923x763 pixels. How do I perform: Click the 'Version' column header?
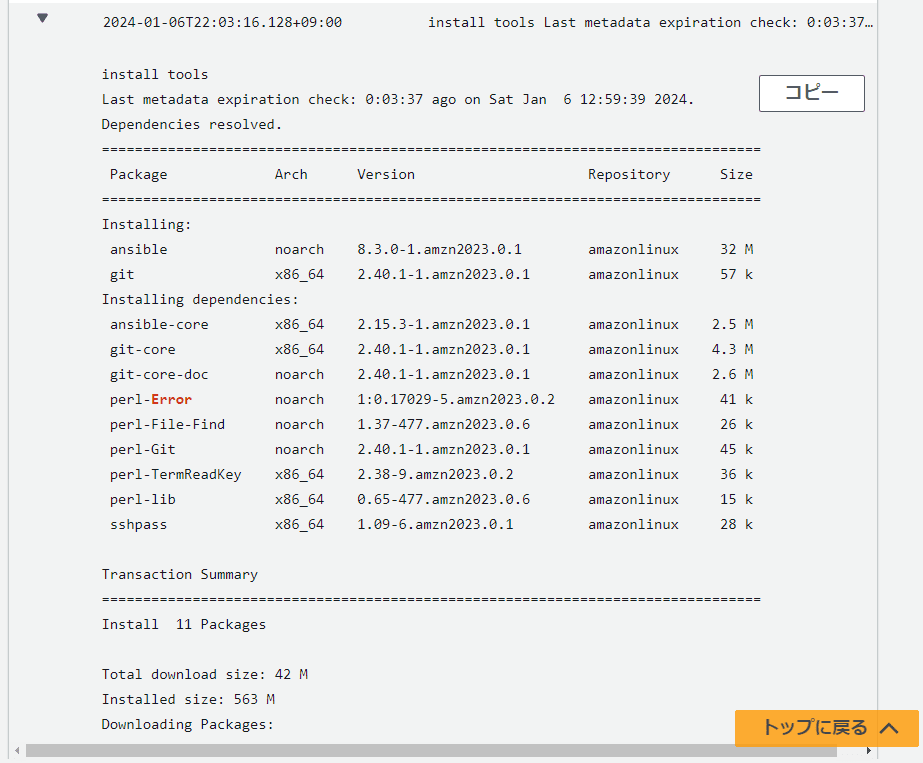[386, 175]
